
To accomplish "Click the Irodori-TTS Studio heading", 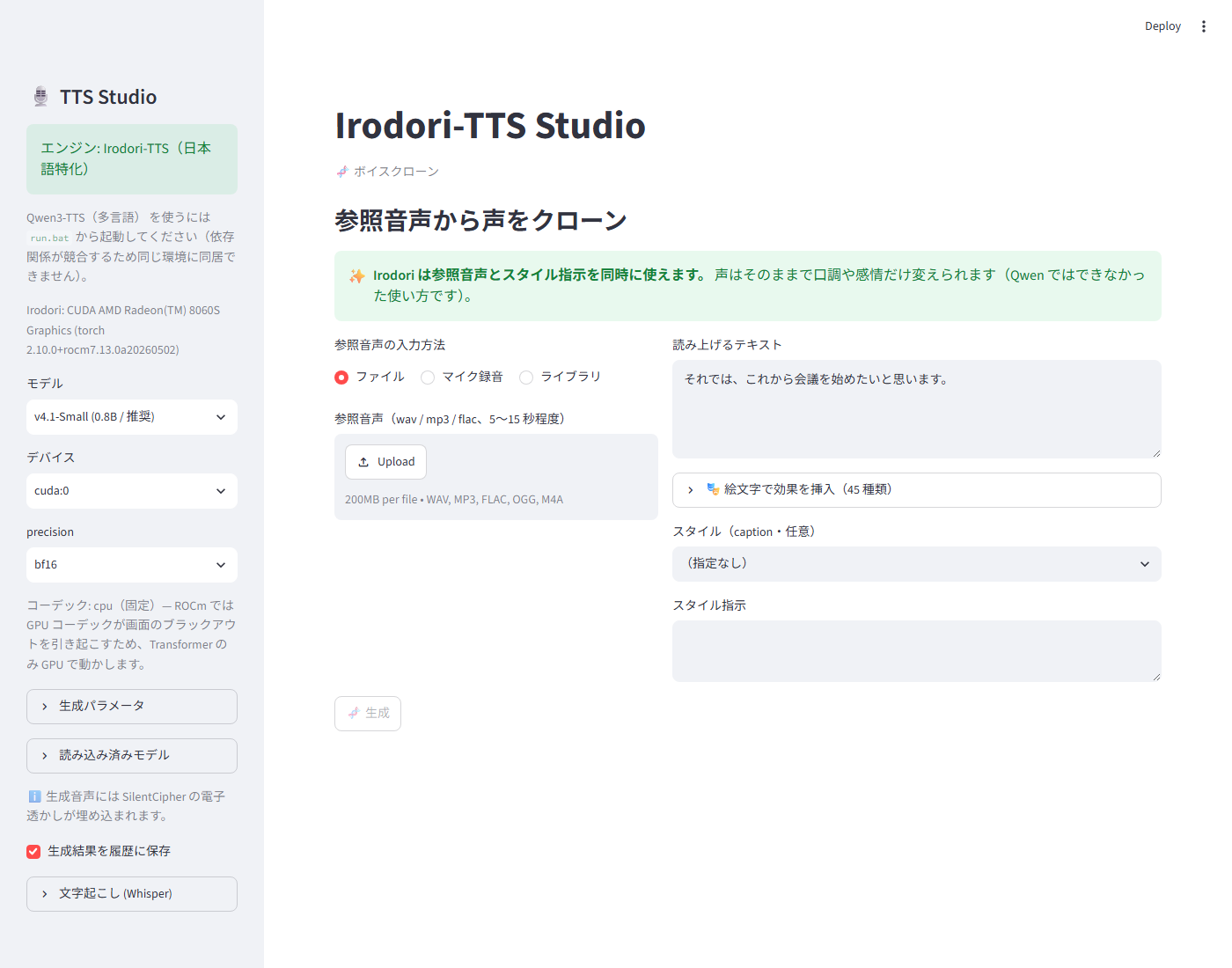I will click(490, 126).
